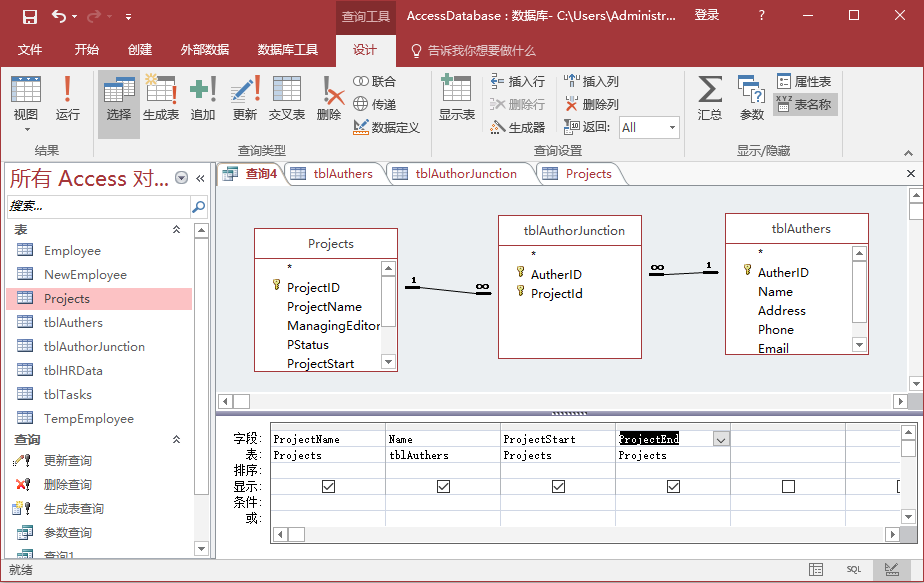Click Insert Rows (插入行)
This screenshot has height=583, width=924.
517,81
